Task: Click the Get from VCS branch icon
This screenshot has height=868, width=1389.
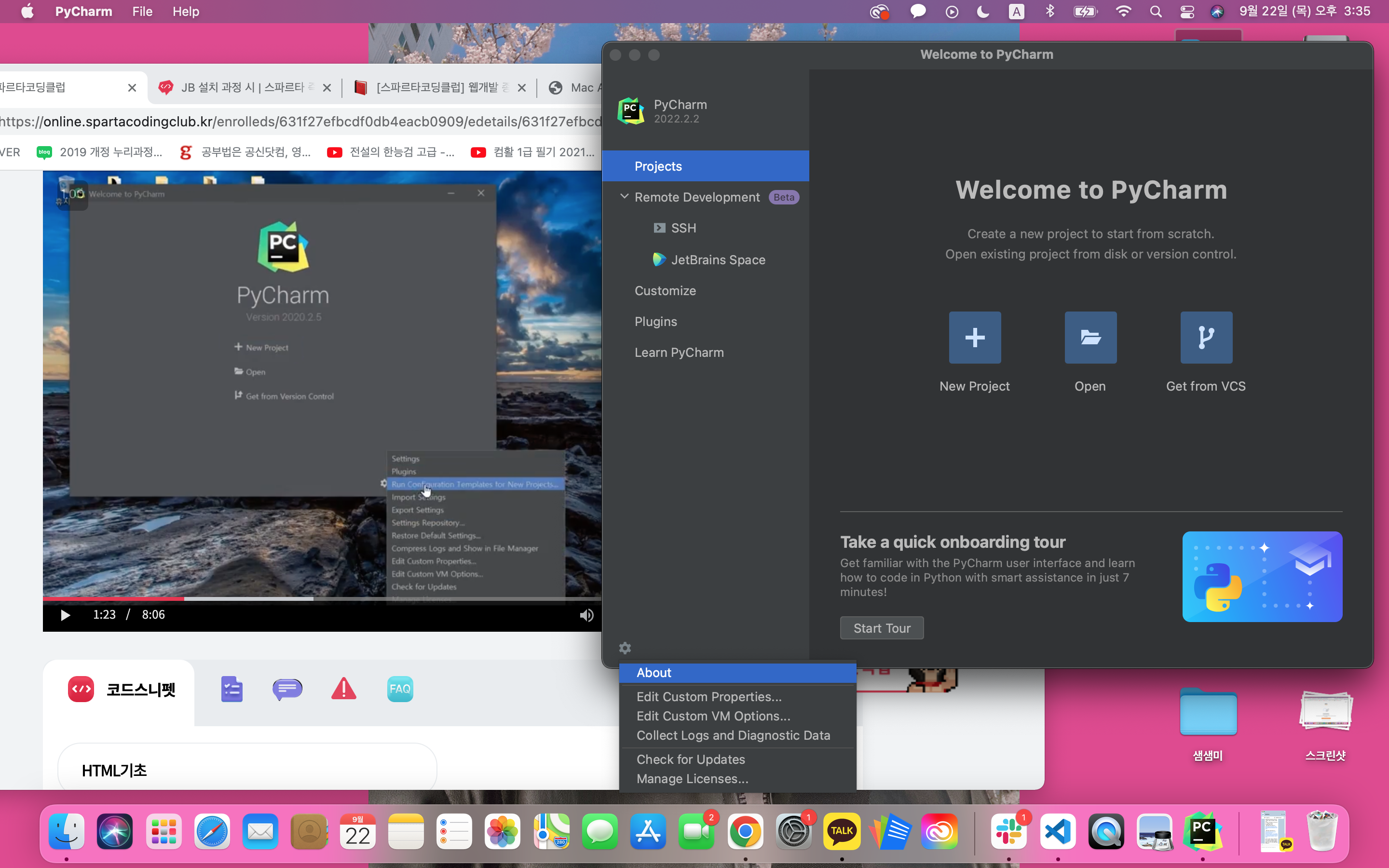Action: tap(1207, 338)
